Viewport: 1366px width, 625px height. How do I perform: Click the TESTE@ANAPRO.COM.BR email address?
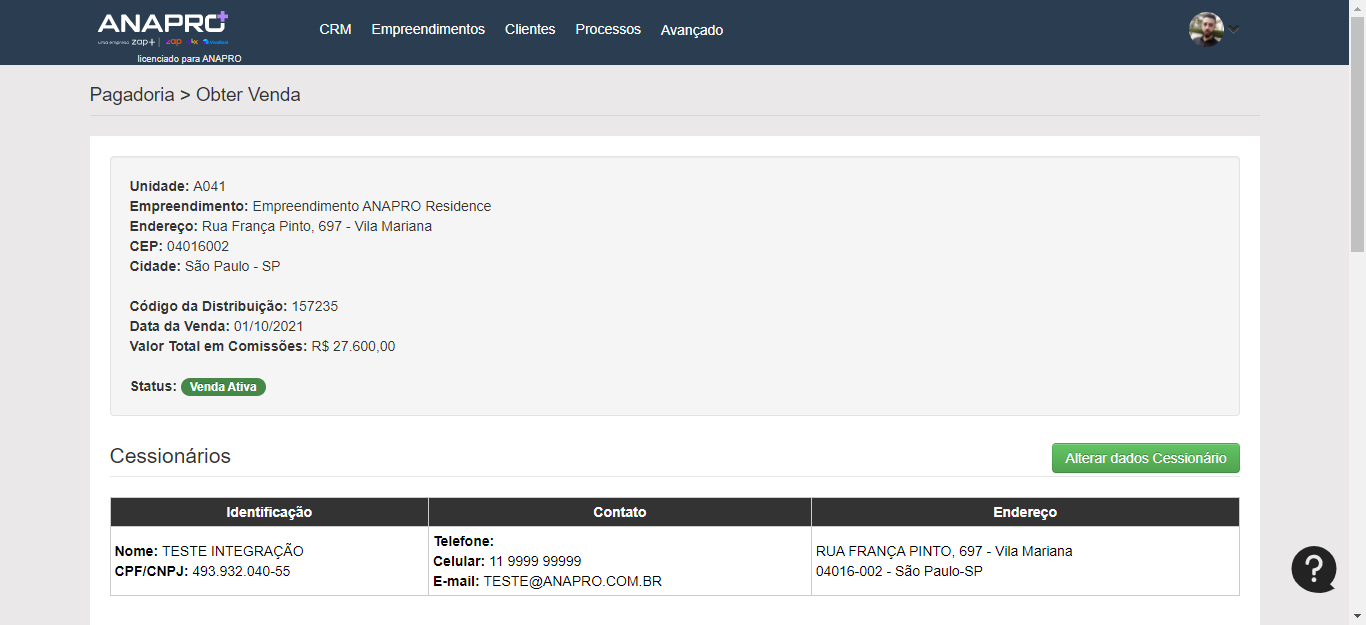pyautogui.click(x=572, y=581)
